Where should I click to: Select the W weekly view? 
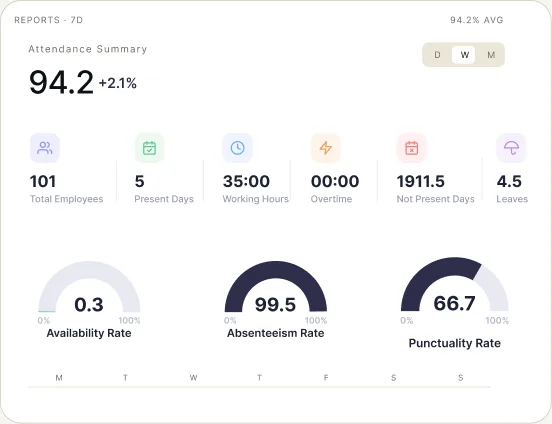[x=464, y=55]
